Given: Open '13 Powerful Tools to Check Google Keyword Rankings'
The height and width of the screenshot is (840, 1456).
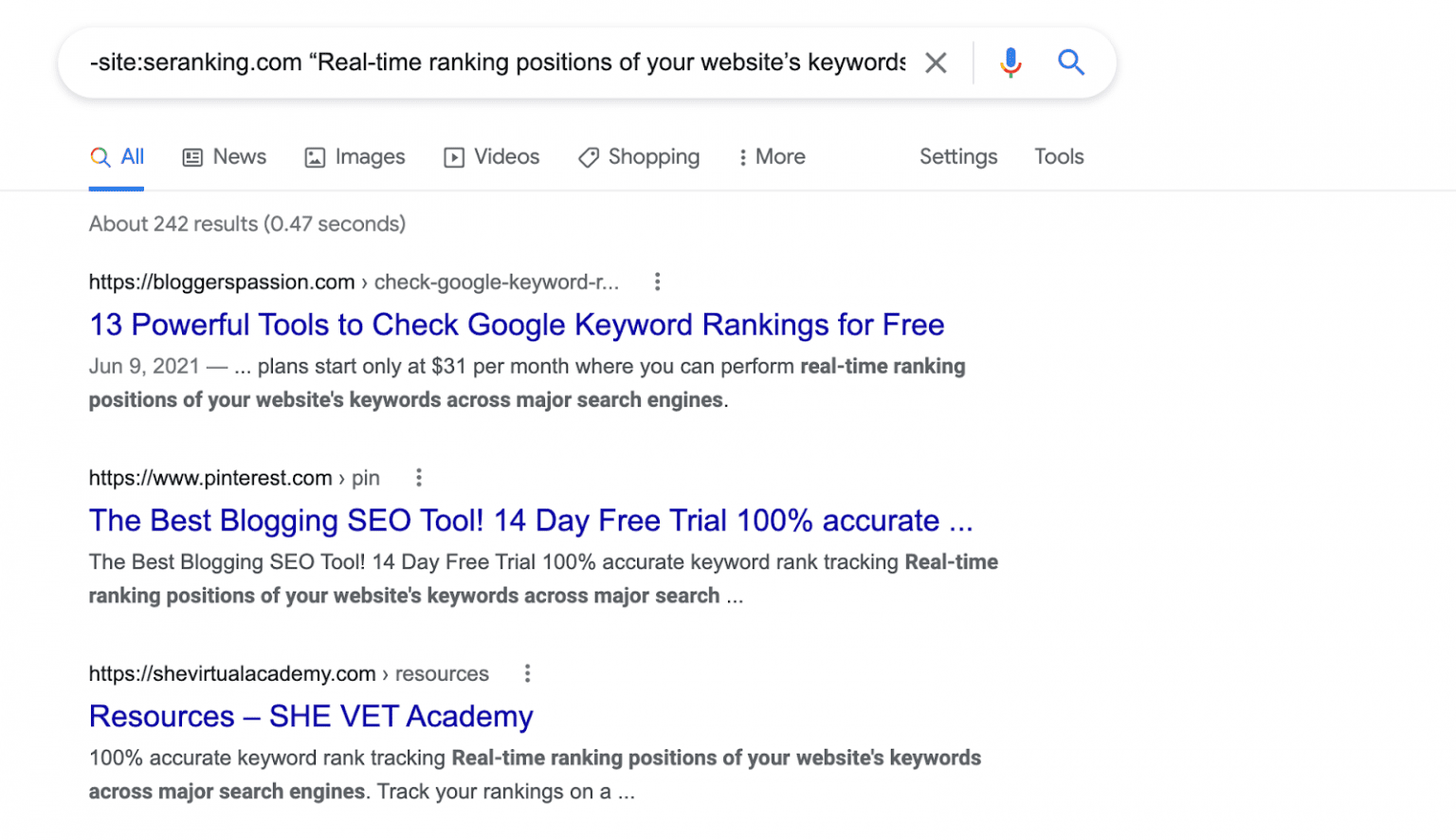Looking at the screenshot, I should tap(516, 324).
